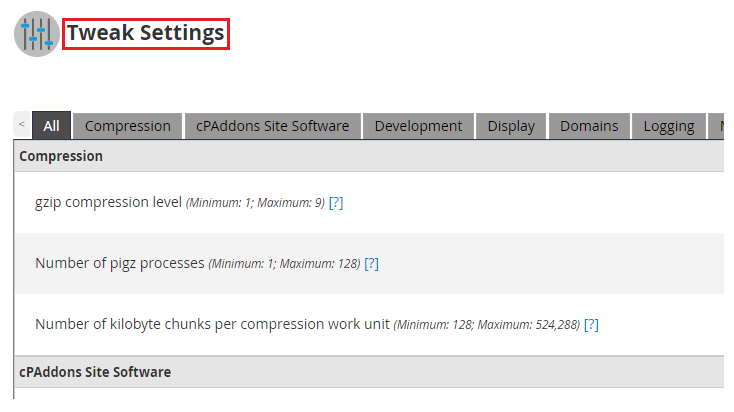Click the Tweak Settings page title
The height and width of the screenshot is (412, 734).
pyautogui.click(x=146, y=33)
